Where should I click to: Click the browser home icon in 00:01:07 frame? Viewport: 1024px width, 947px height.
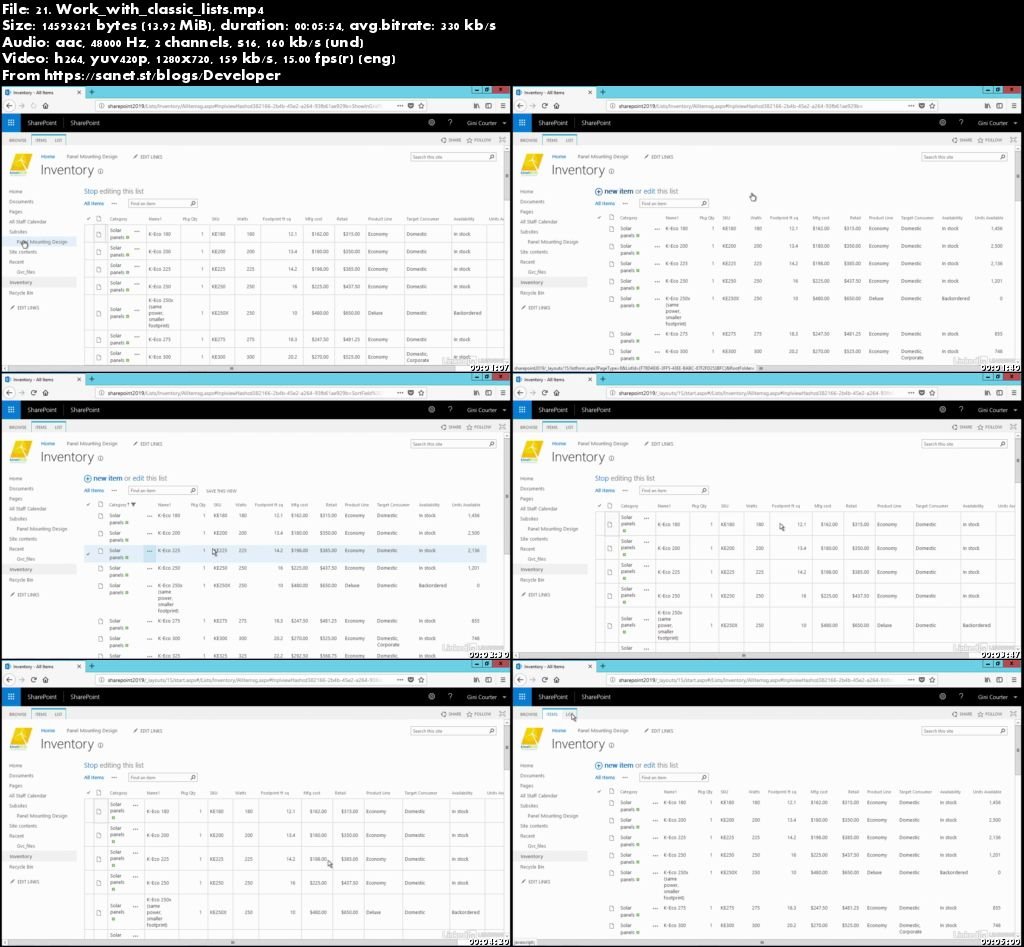(x=45, y=106)
